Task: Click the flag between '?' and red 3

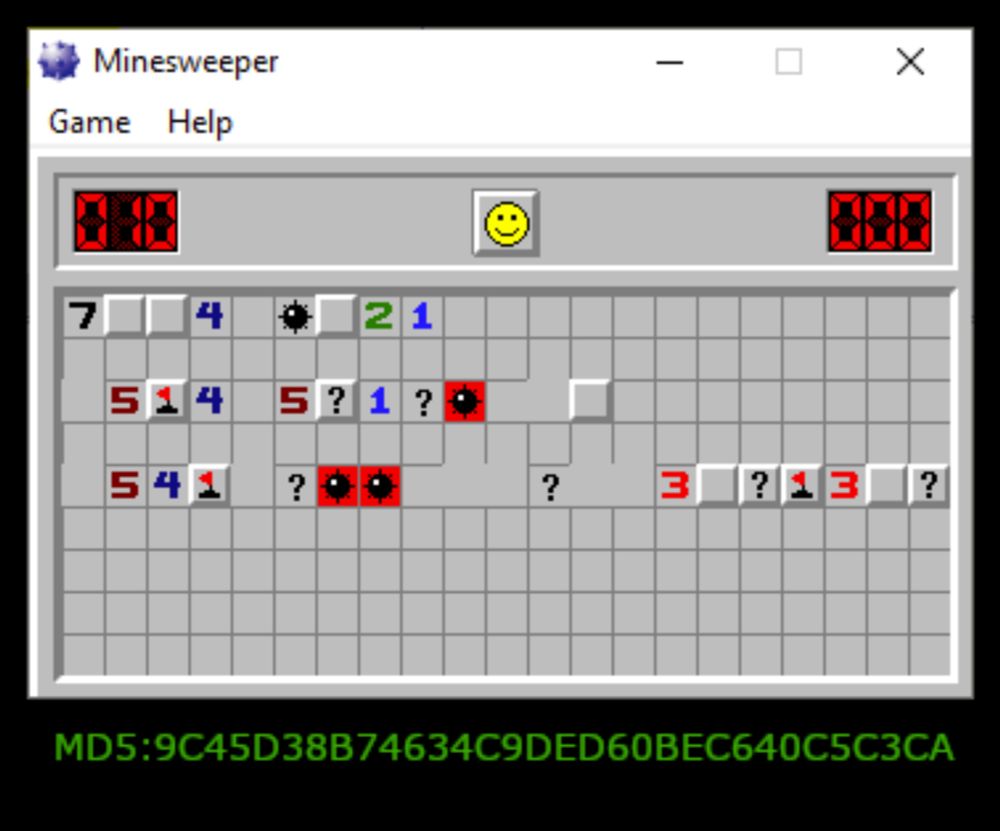Action: coord(802,486)
